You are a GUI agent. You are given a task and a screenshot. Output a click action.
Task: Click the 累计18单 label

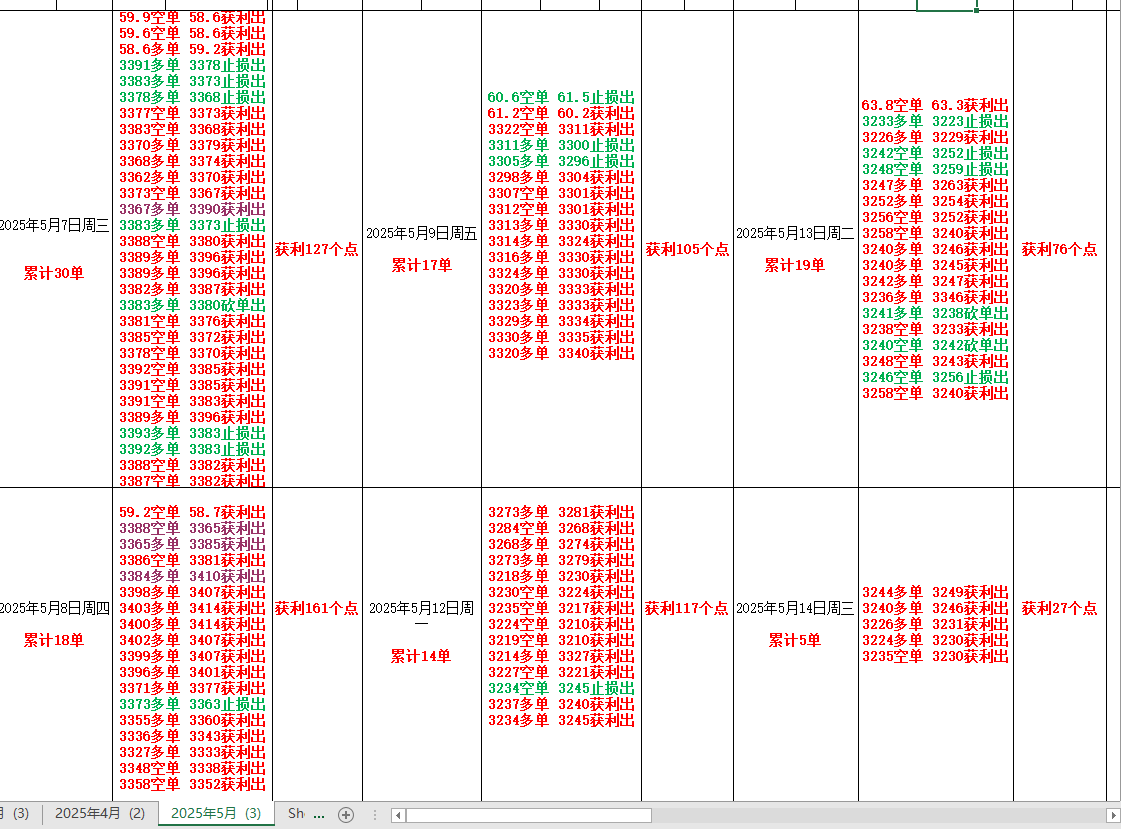[54, 640]
